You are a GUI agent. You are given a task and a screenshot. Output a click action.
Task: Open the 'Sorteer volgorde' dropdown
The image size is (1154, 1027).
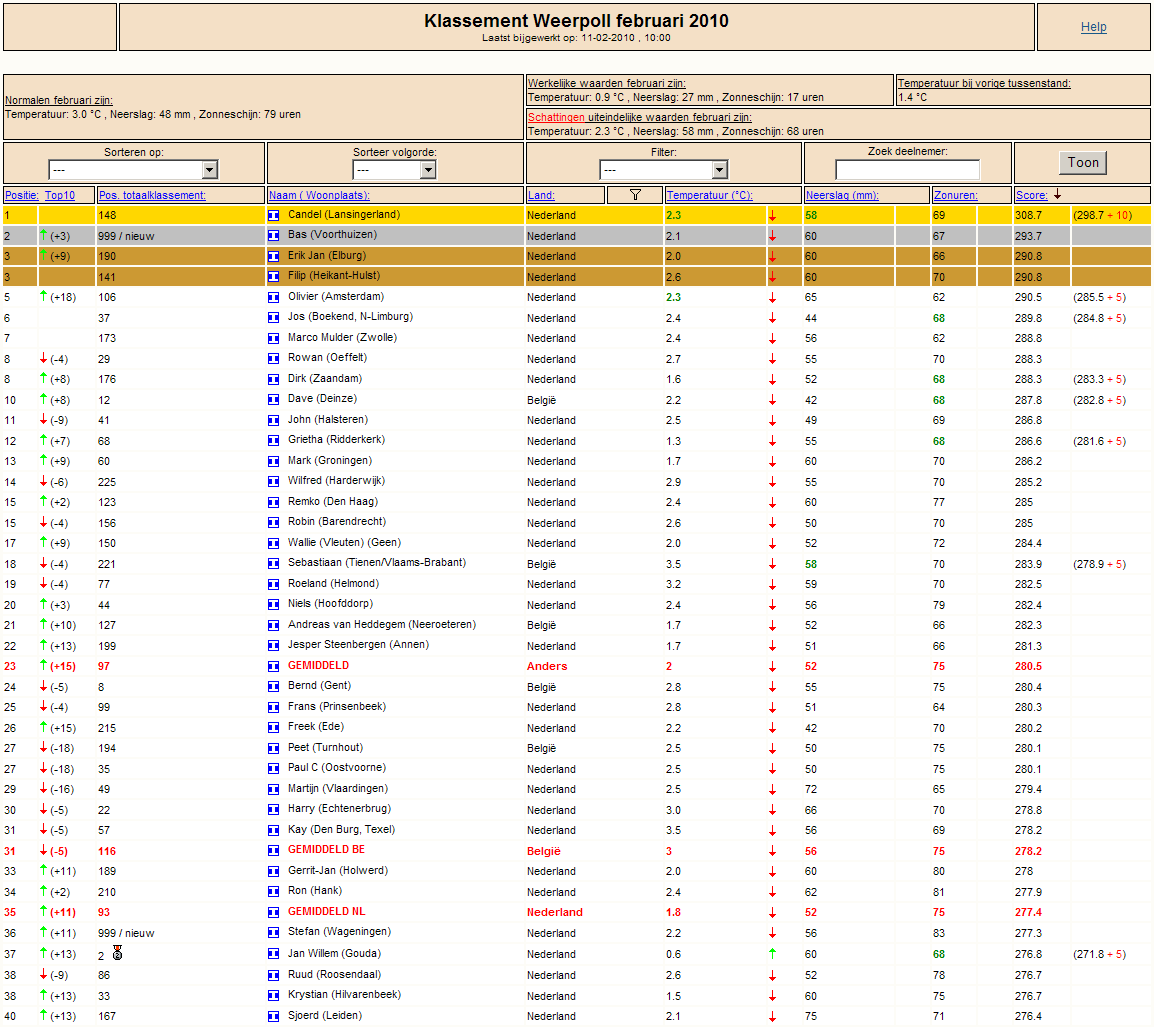[394, 170]
